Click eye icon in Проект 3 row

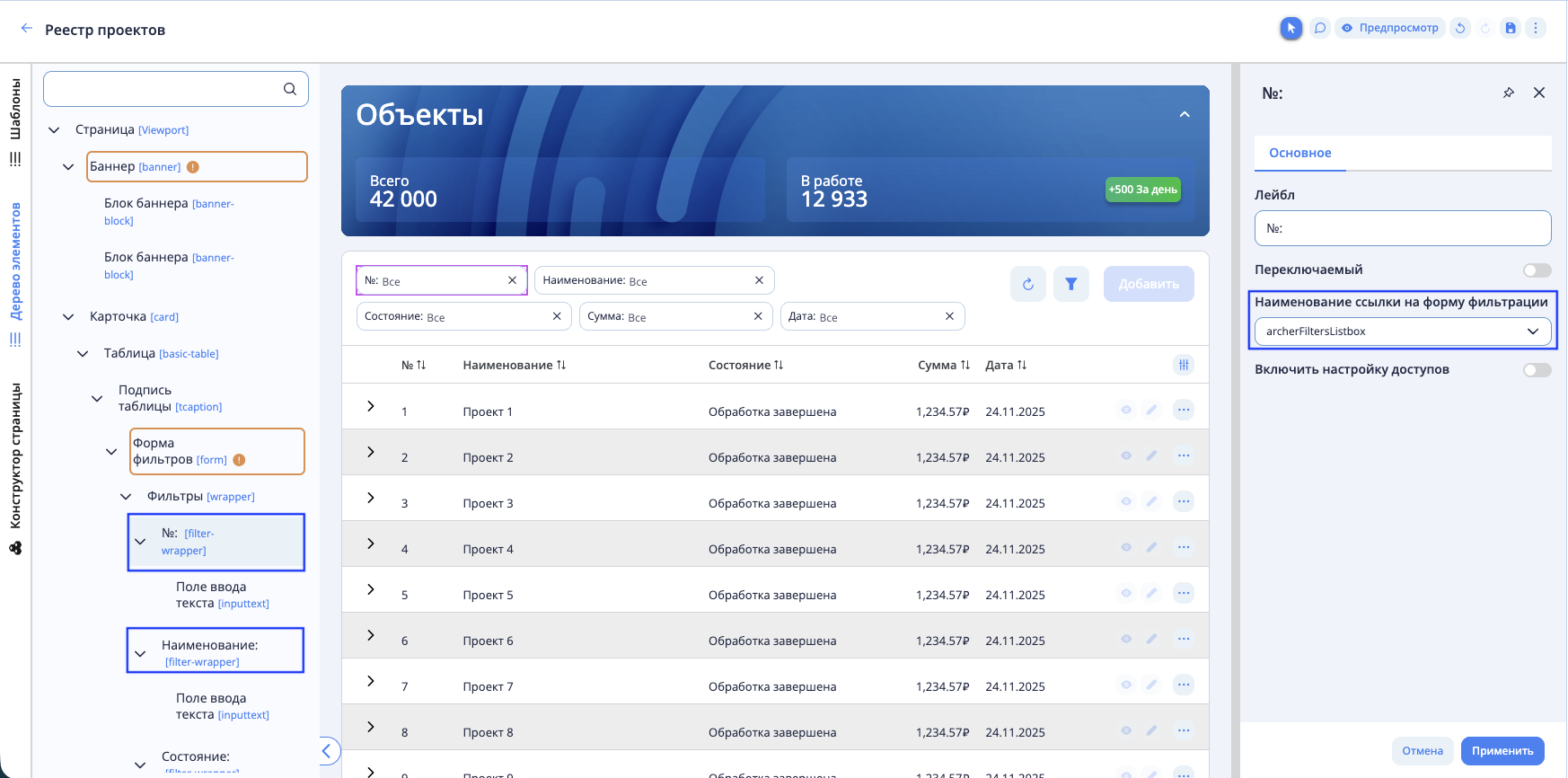(x=1126, y=501)
